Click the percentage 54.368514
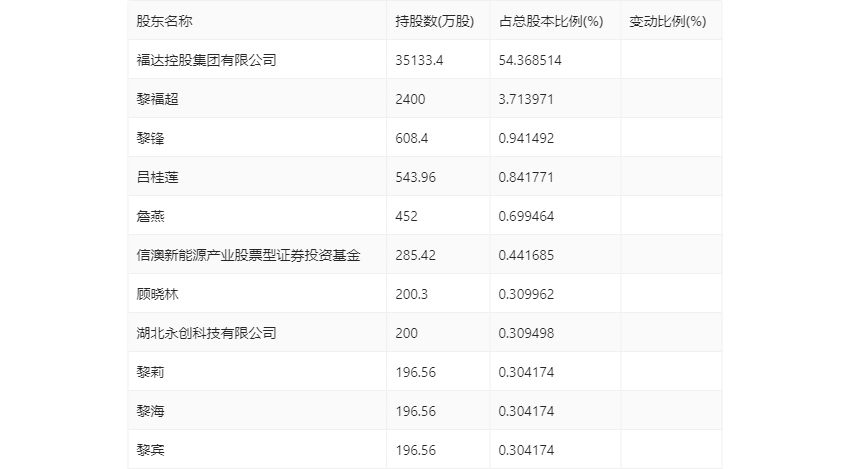This screenshot has height=469, width=850. tap(530, 60)
